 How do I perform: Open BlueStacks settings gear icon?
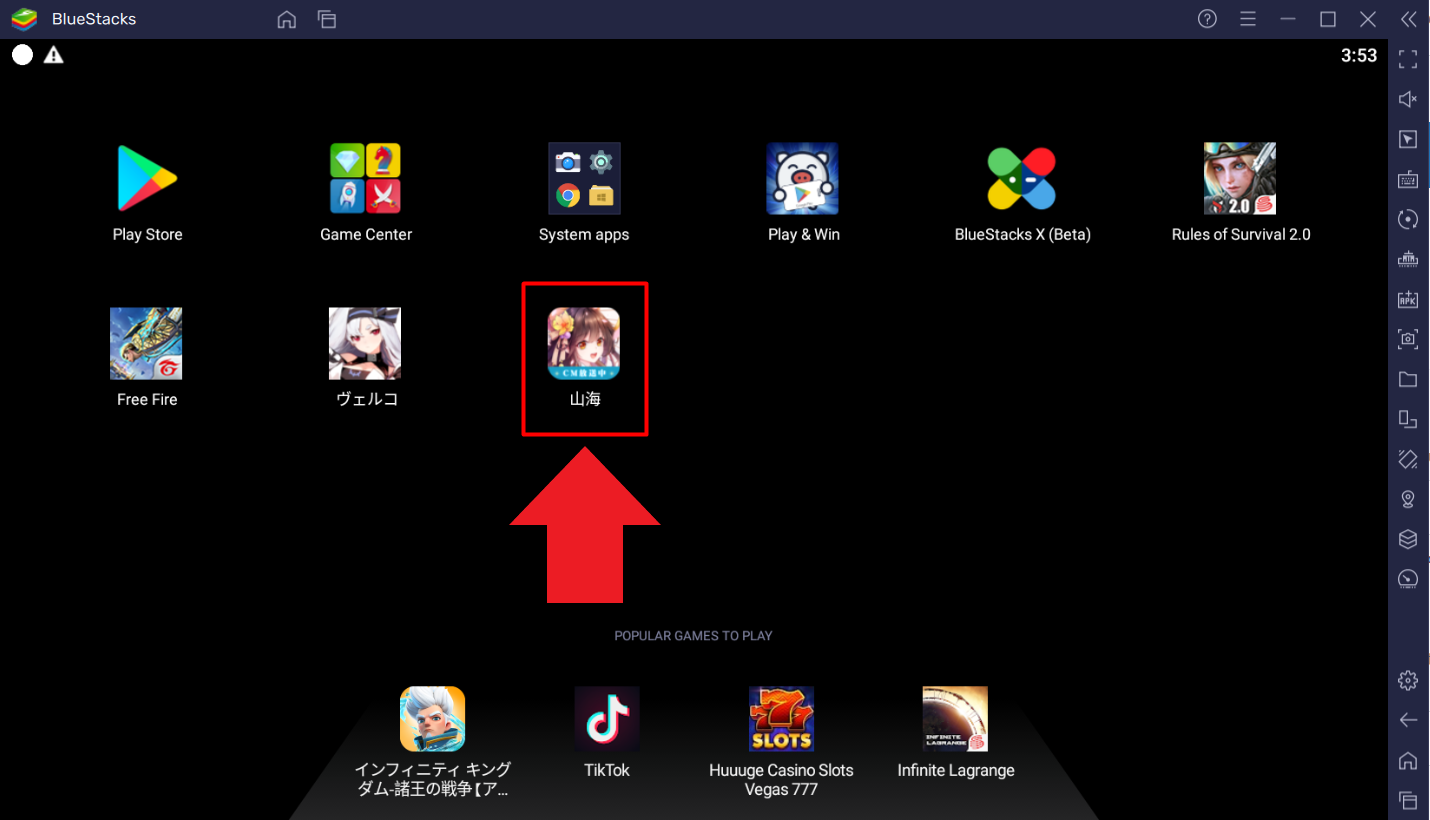1408,680
